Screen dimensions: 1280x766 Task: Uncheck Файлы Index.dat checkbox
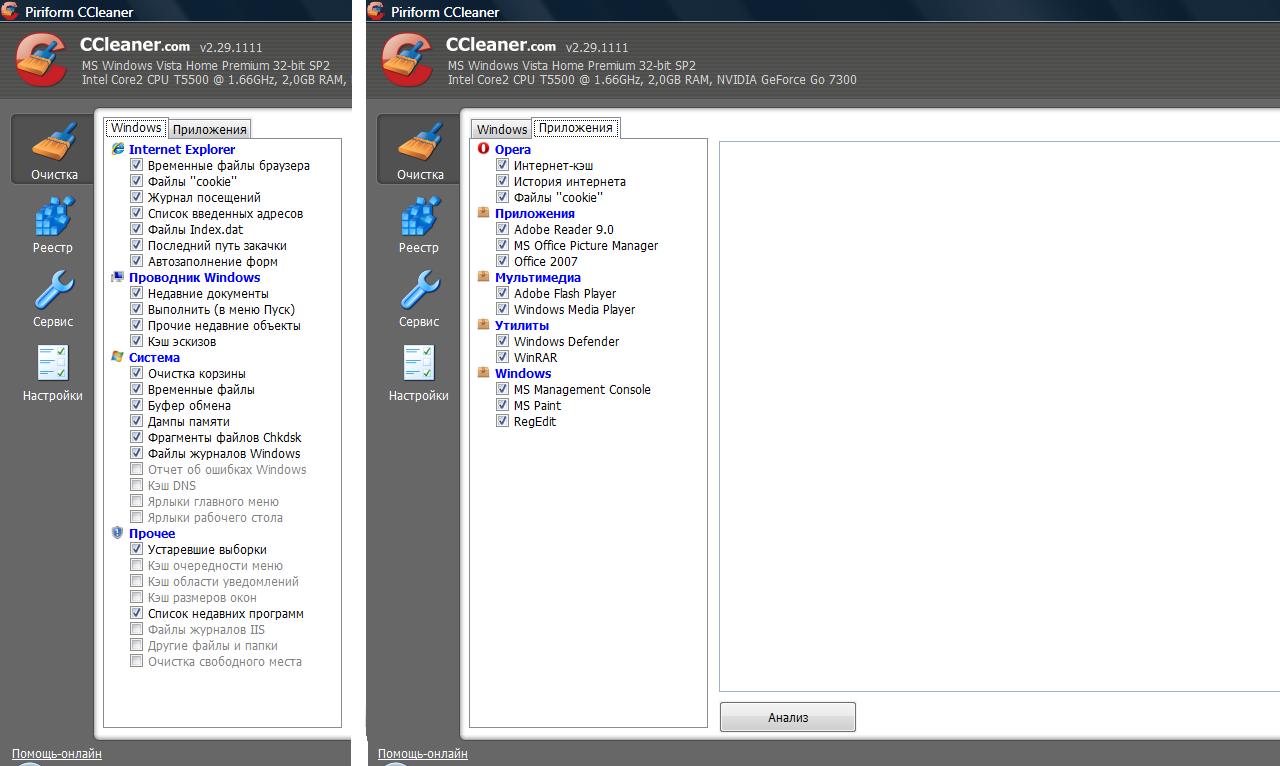[x=137, y=229]
